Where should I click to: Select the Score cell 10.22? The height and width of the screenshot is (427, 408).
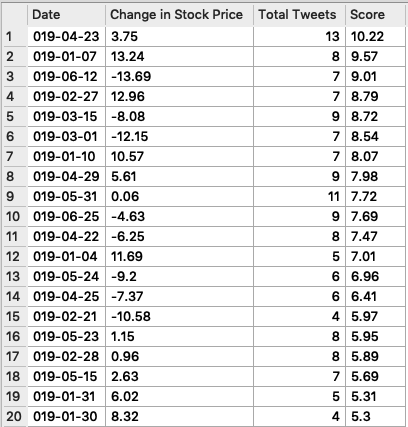click(x=375, y=37)
